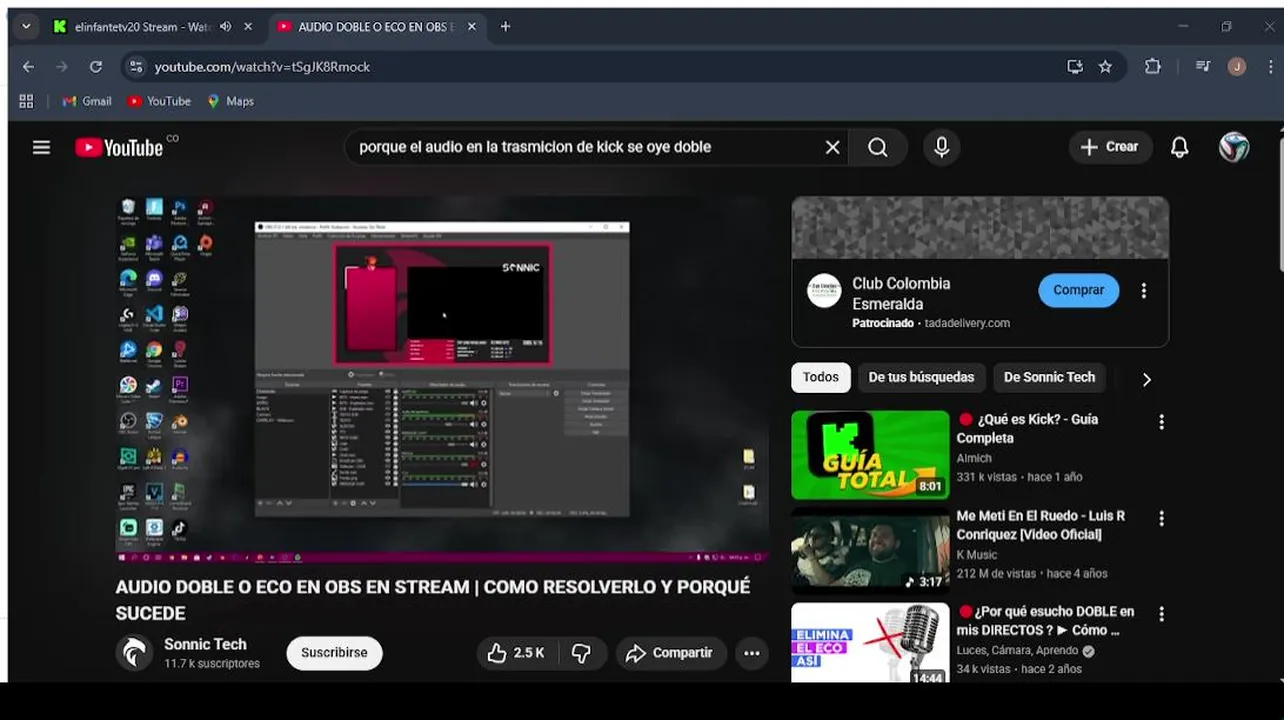Bookmark this page with star icon
The height and width of the screenshot is (720, 1284).
click(x=1105, y=67)
